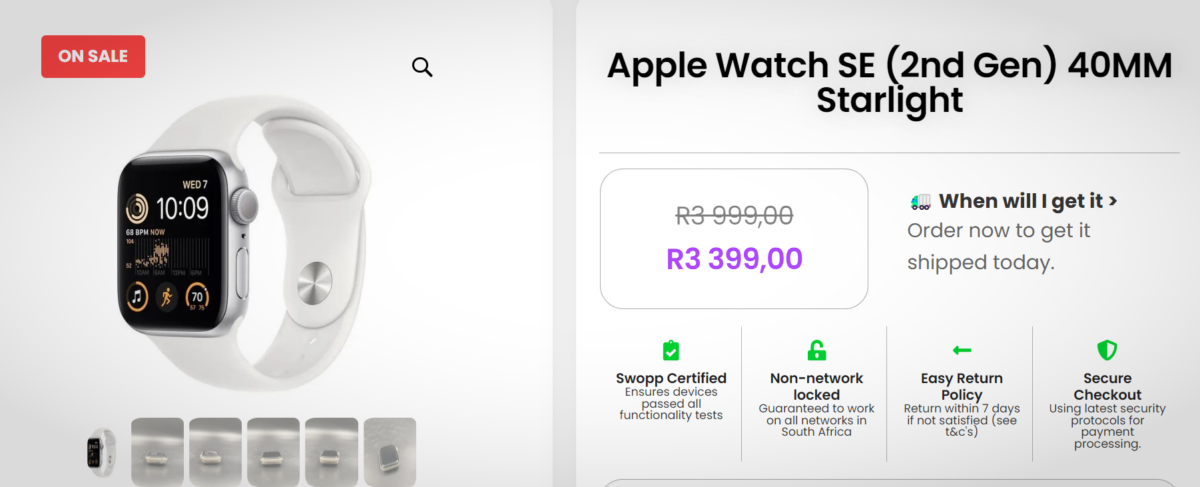Image resolution: width=1200 pixels, height=487 pixels.
Task: Select the second gallery thumbnail
Action: point(158,452)
